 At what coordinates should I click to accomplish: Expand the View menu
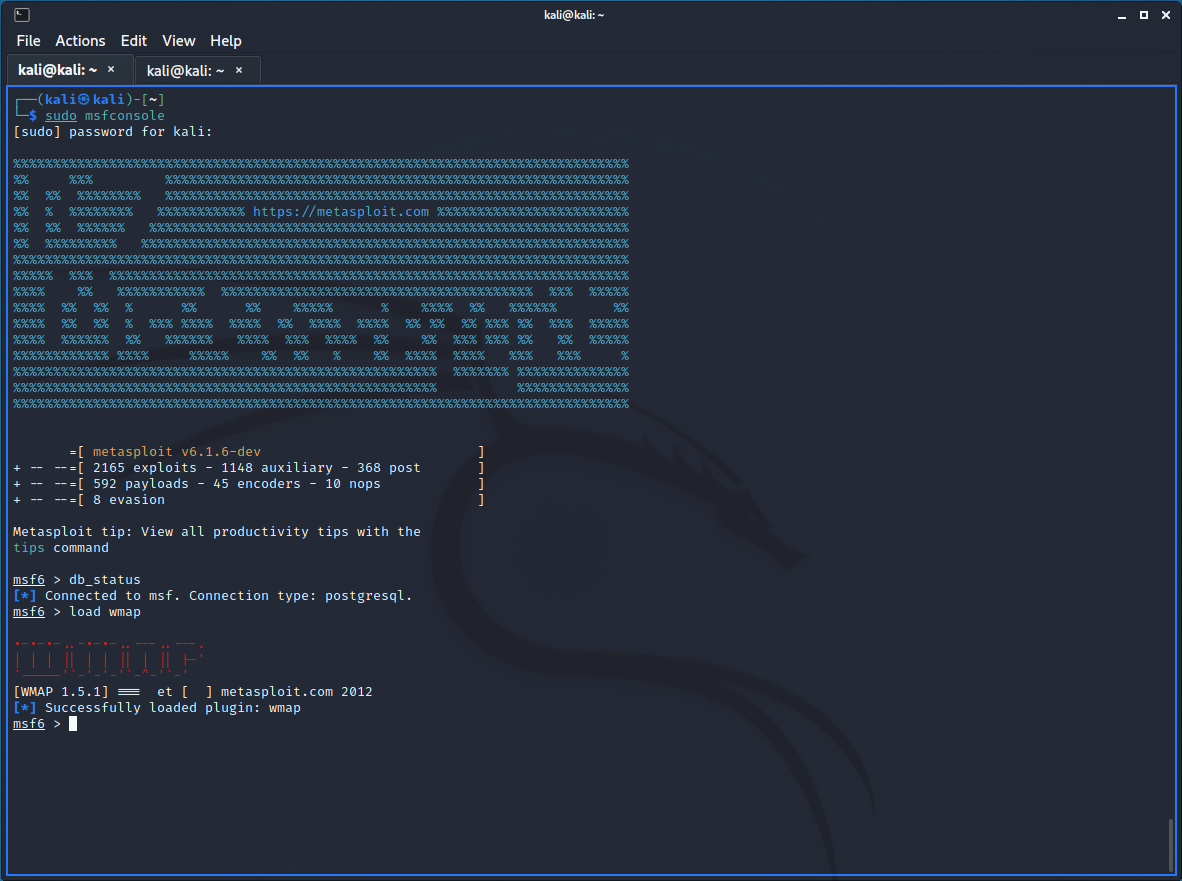coord(179,41)
